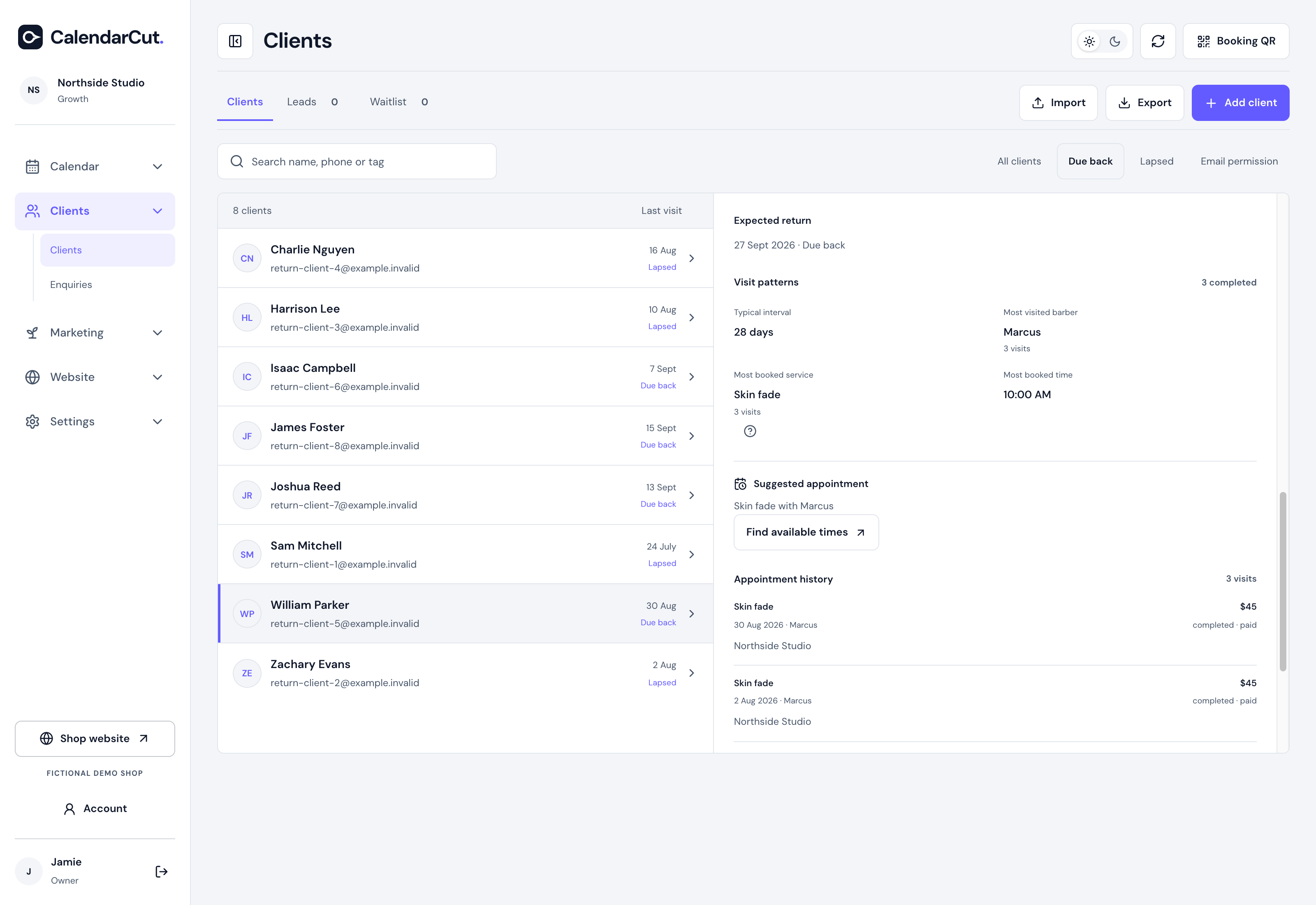Click the Harrison Lee HL avatar
Viewport: 1316px width, 905px height.
[x=246, y=318]
